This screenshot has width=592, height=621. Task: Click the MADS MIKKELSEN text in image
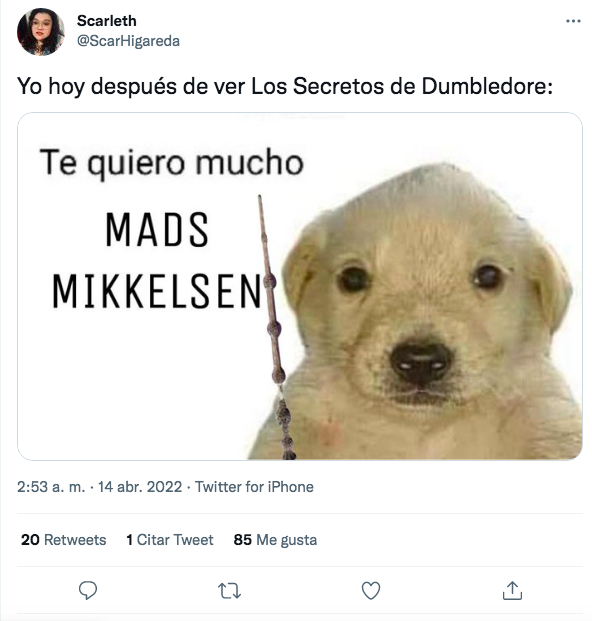tap(157, 260)
